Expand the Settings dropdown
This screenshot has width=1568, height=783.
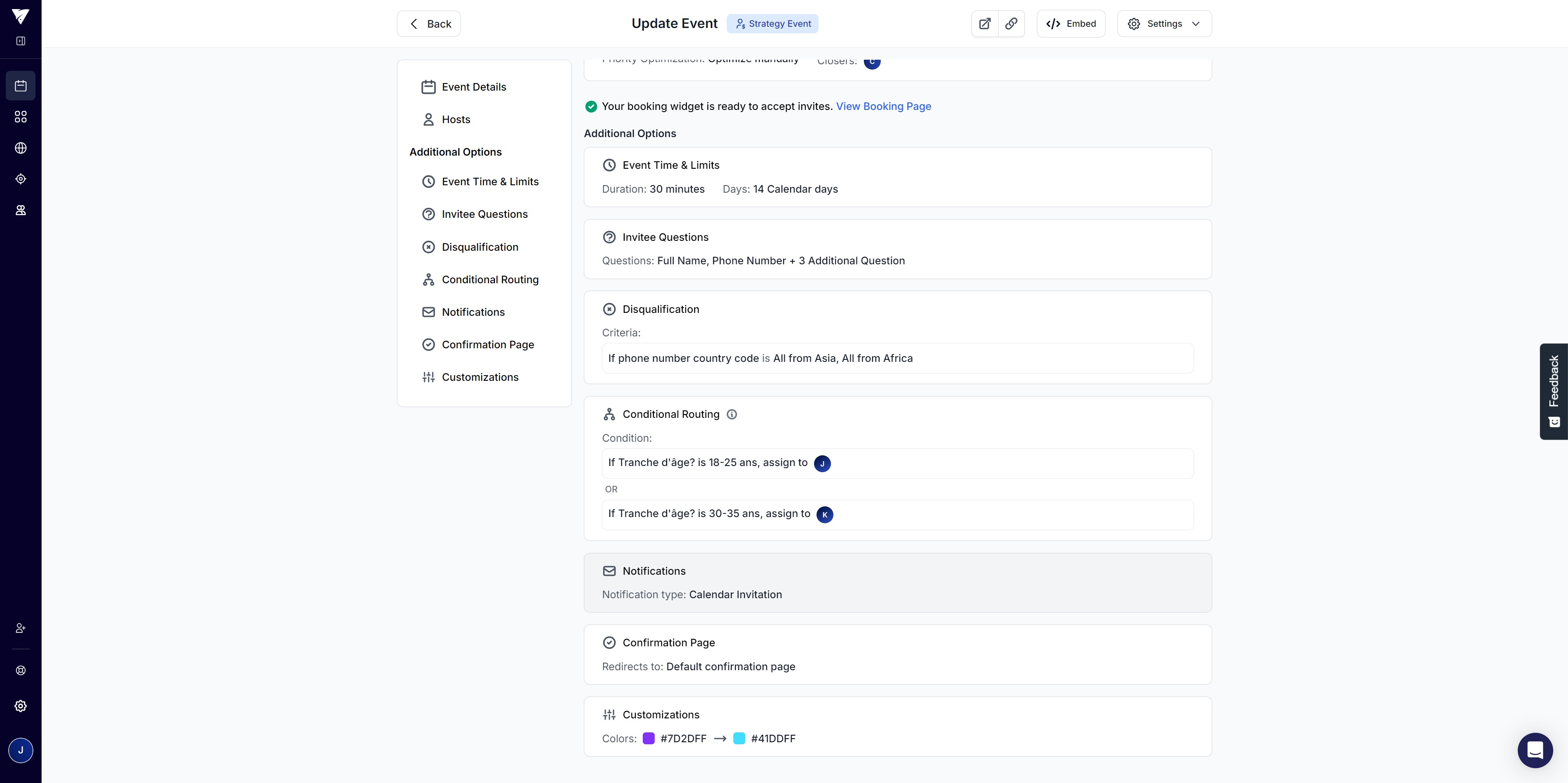[1164, 24]
